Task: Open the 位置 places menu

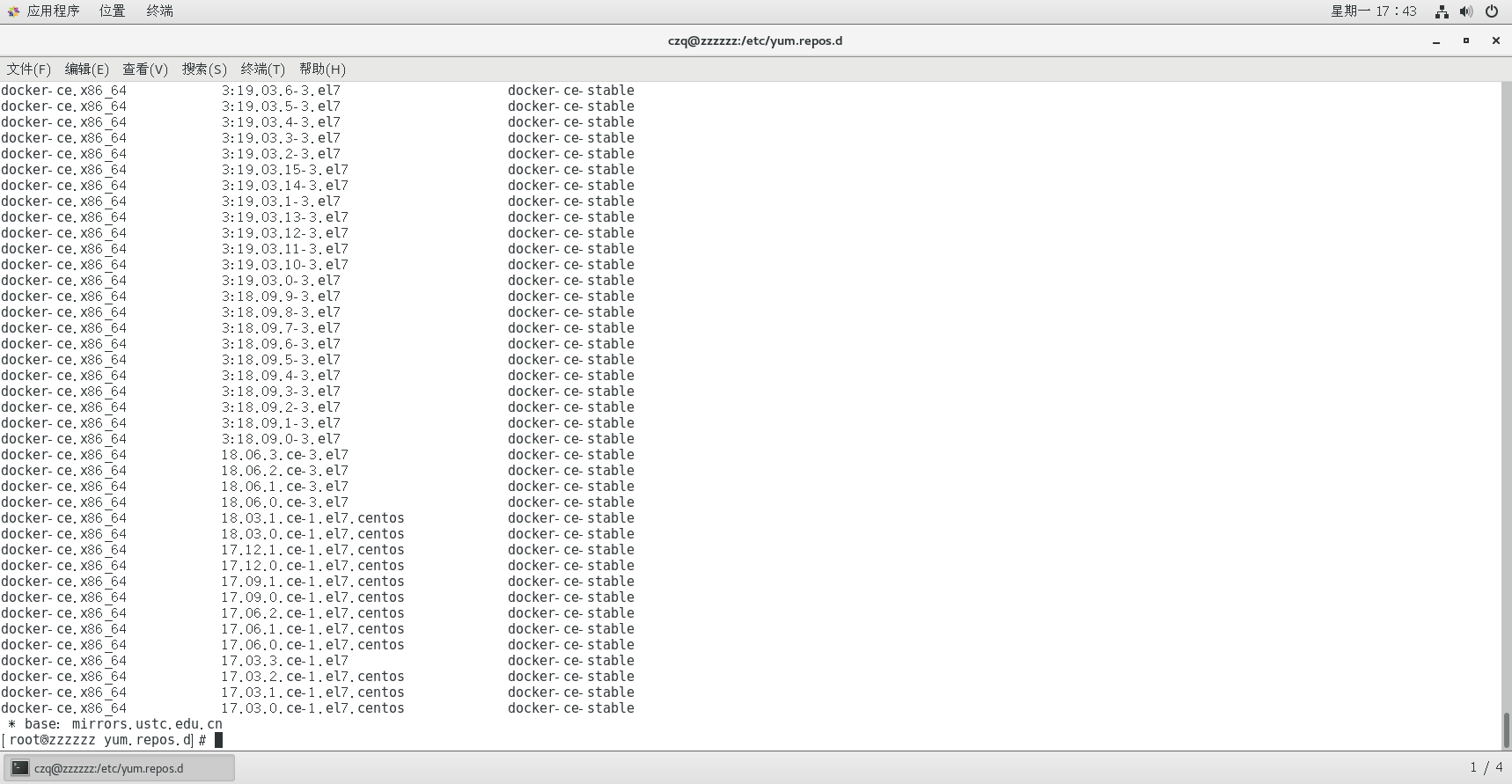Action: [x=112, y=11]
